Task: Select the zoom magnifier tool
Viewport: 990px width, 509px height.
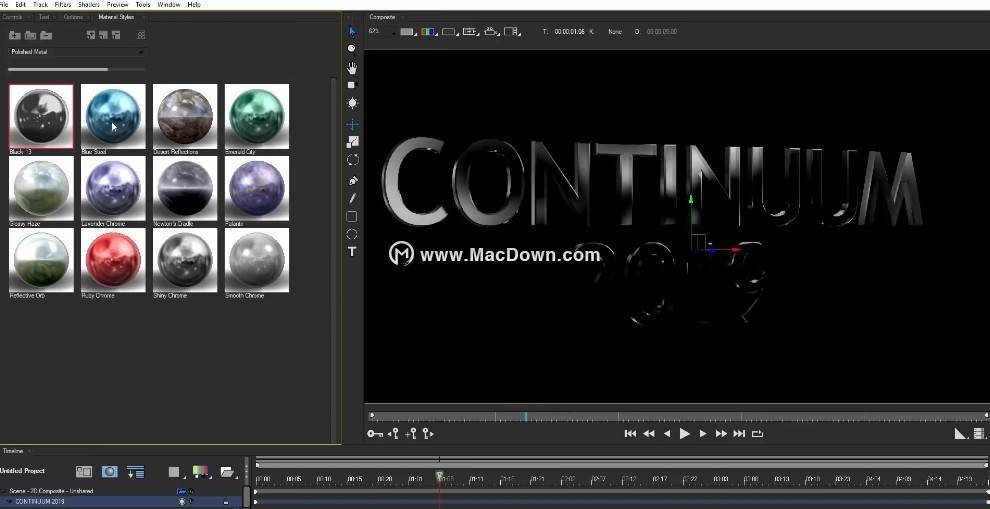Action: [352, 49]
